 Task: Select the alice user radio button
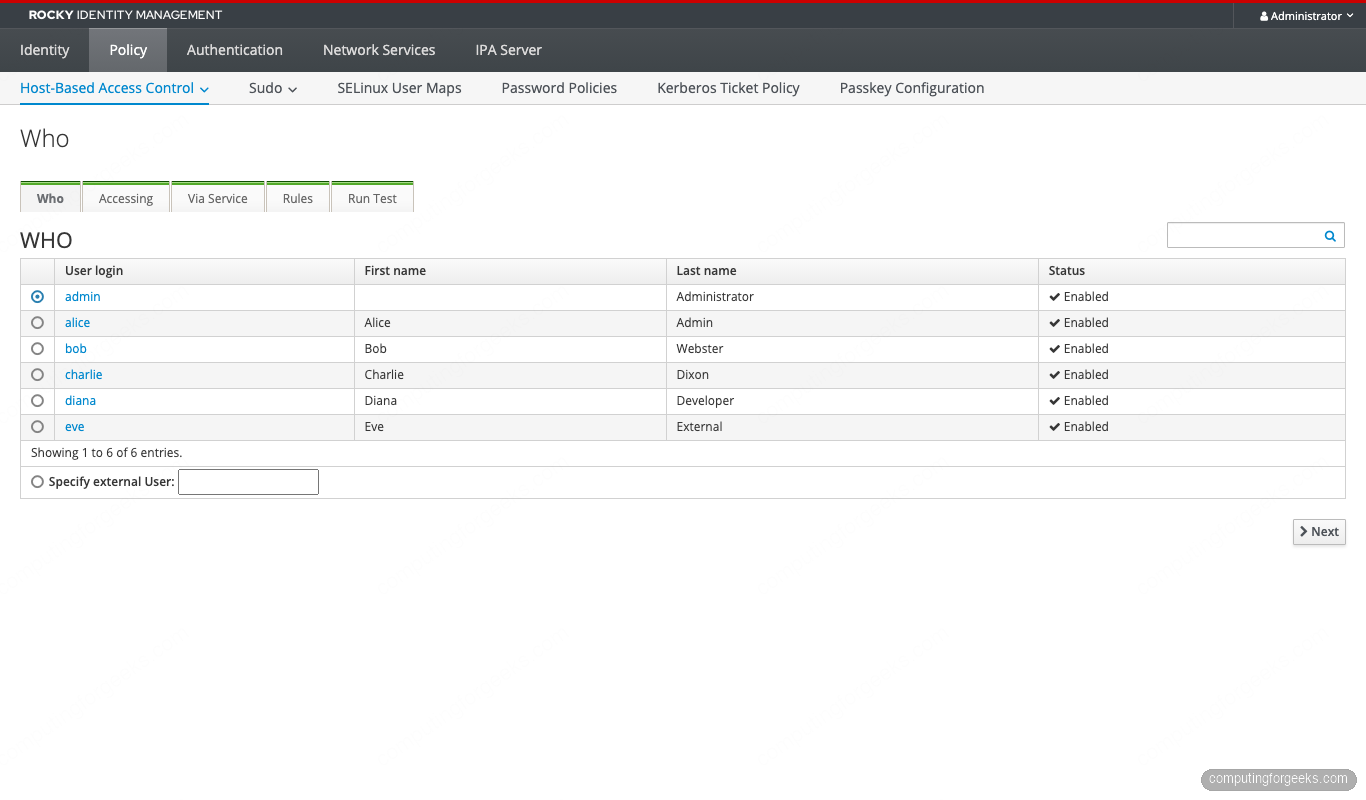click(x=38, y=323)
